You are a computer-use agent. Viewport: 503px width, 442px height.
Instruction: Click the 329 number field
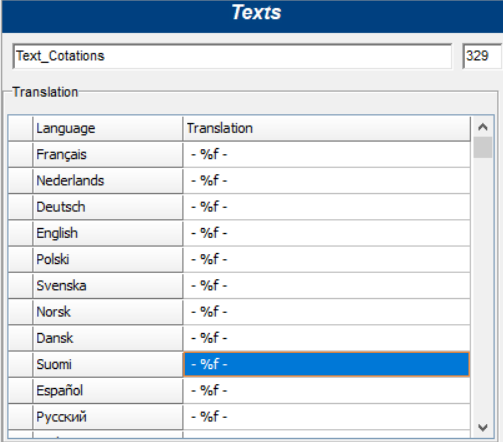point(482,56)
